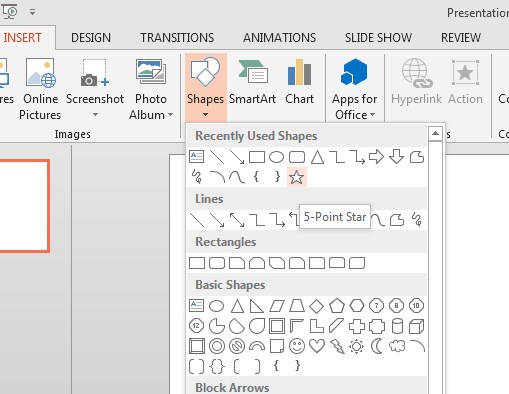
Task: Switch to the REVIEW tab
Action: click(461, 37)
